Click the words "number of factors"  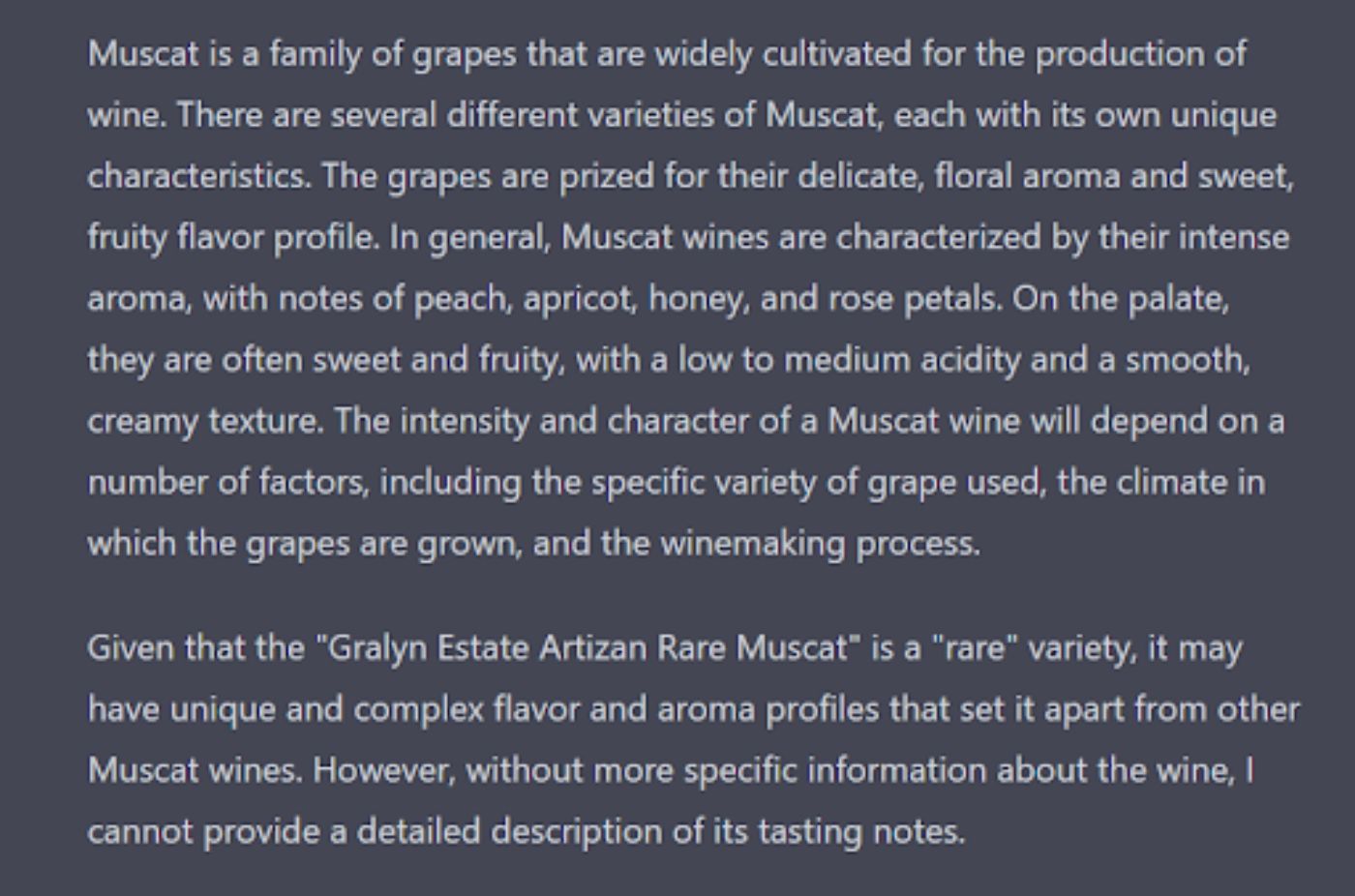[x=228, y=482]
